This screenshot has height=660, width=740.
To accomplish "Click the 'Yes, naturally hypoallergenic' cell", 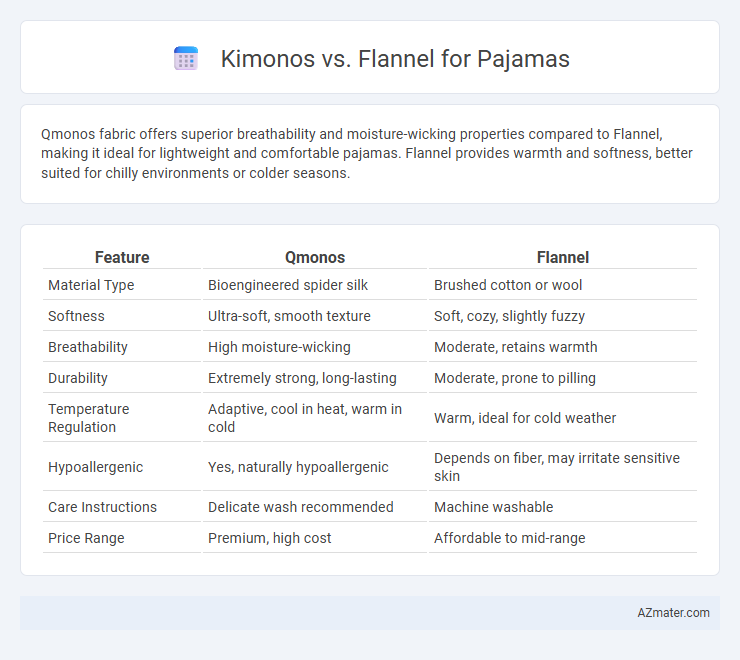I will 298,467.
